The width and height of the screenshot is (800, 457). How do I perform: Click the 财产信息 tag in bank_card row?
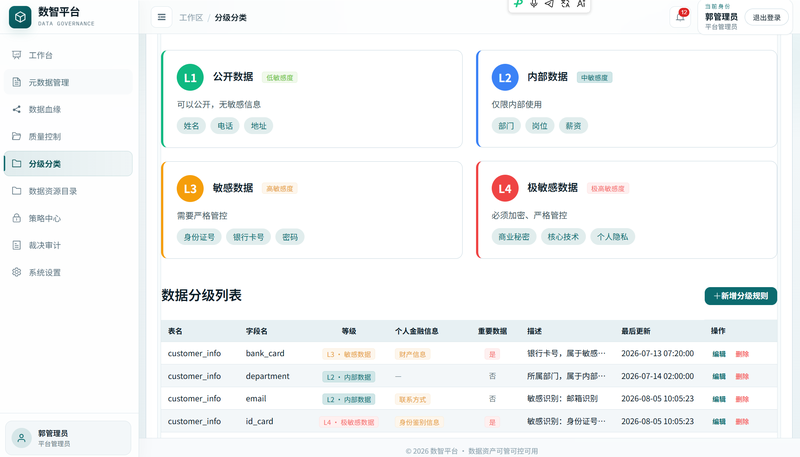(x=413, y=354)
